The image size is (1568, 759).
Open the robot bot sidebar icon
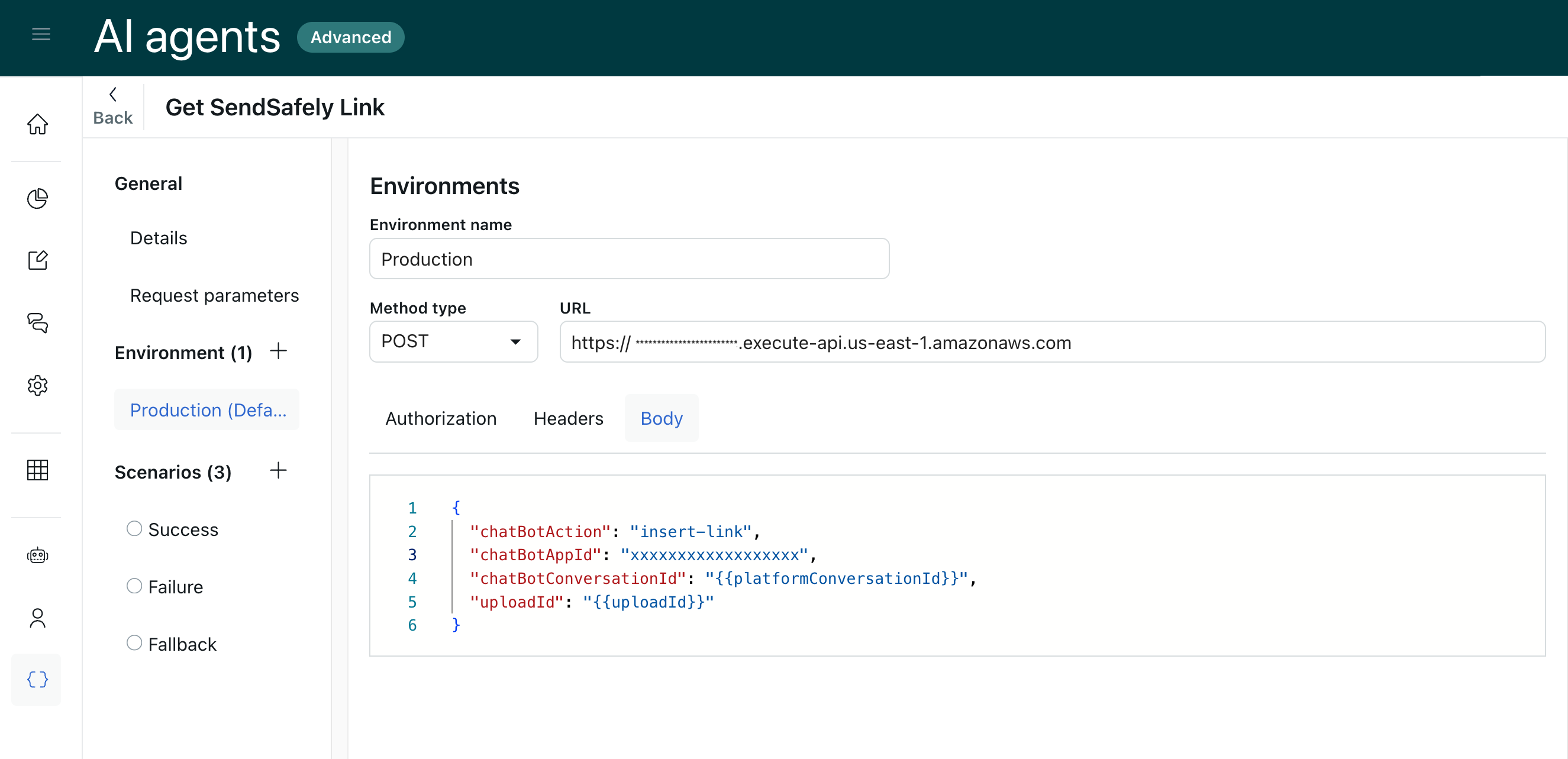click(x=37, y=555)
